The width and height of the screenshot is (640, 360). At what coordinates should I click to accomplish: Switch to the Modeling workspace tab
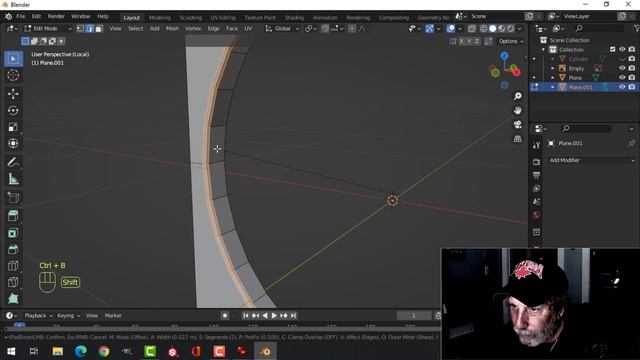coord(160,18)
